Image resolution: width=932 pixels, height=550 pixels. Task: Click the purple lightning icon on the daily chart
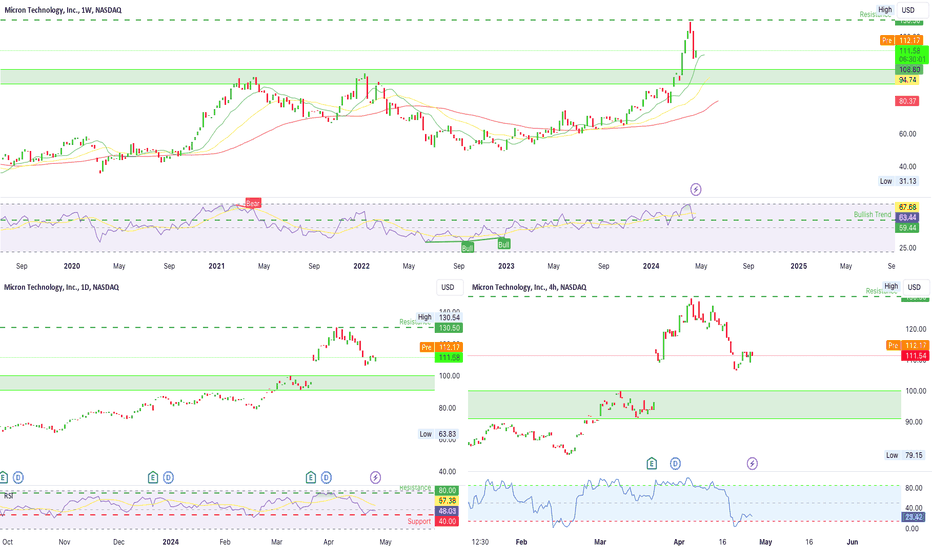(x=375, y=477)
